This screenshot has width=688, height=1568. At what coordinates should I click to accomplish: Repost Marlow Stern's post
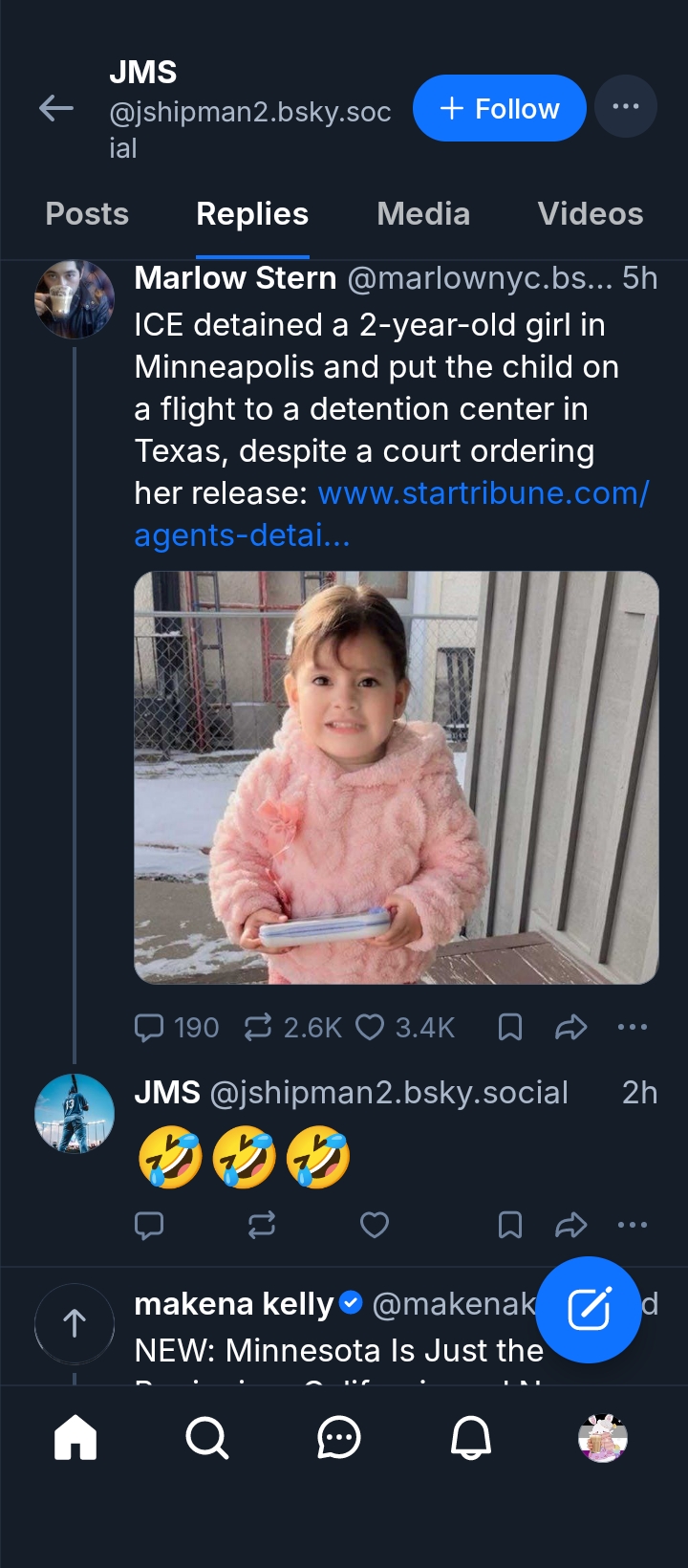258,1028
